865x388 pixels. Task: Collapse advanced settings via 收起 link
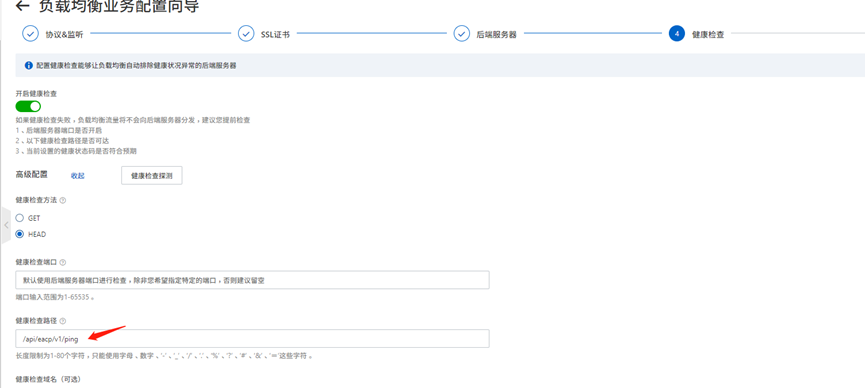pyautogui.click(x=78, y=176)
